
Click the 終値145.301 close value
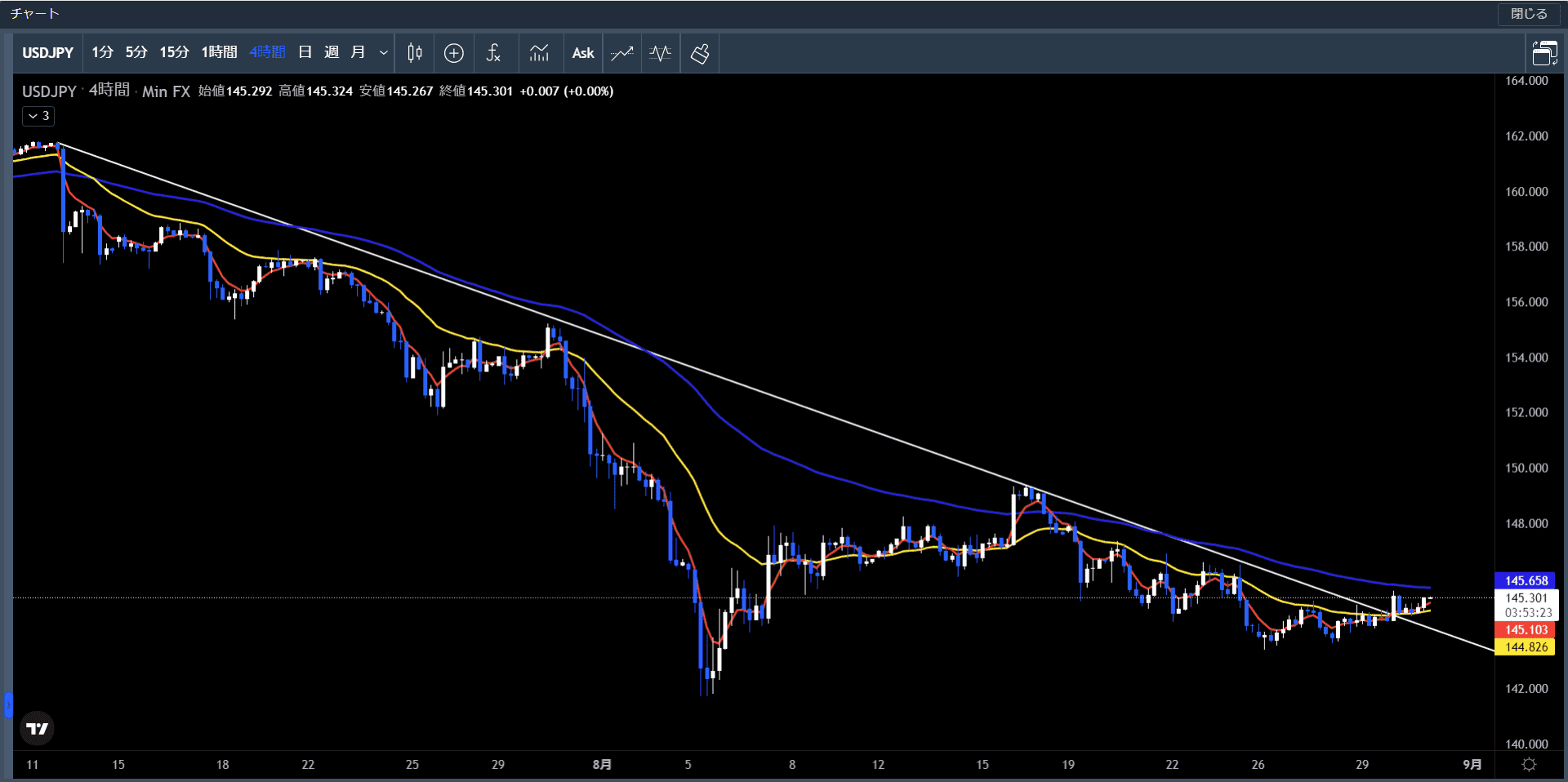pos(476,91)
